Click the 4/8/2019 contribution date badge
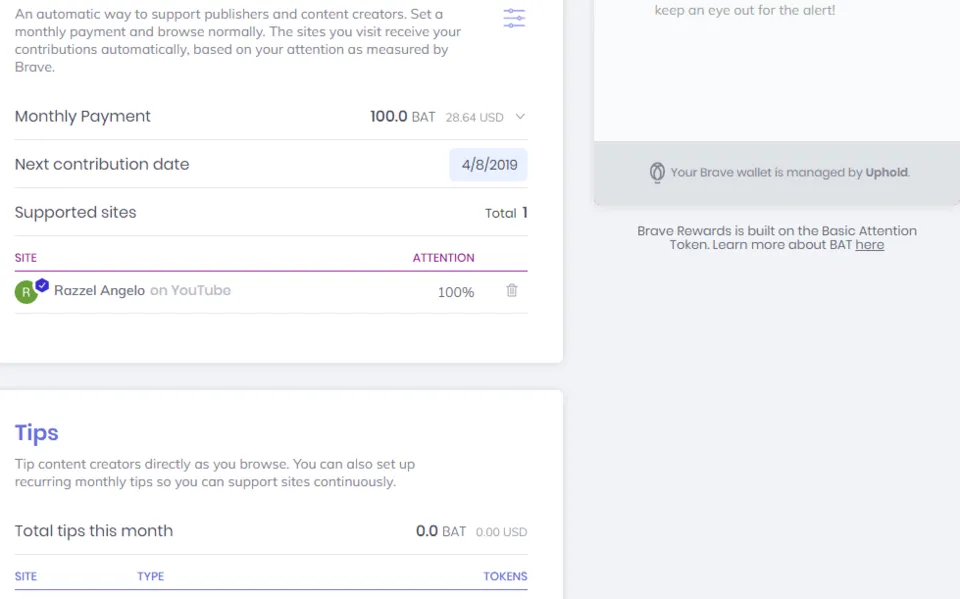960x599 pixels. (x=489, y=165)
